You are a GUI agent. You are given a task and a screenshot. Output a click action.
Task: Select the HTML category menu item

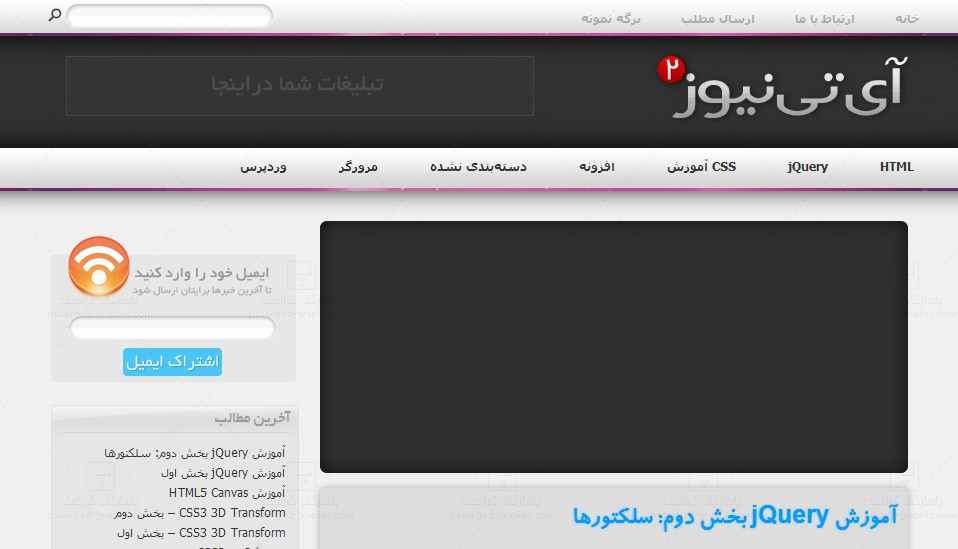[x=896, y=167]
